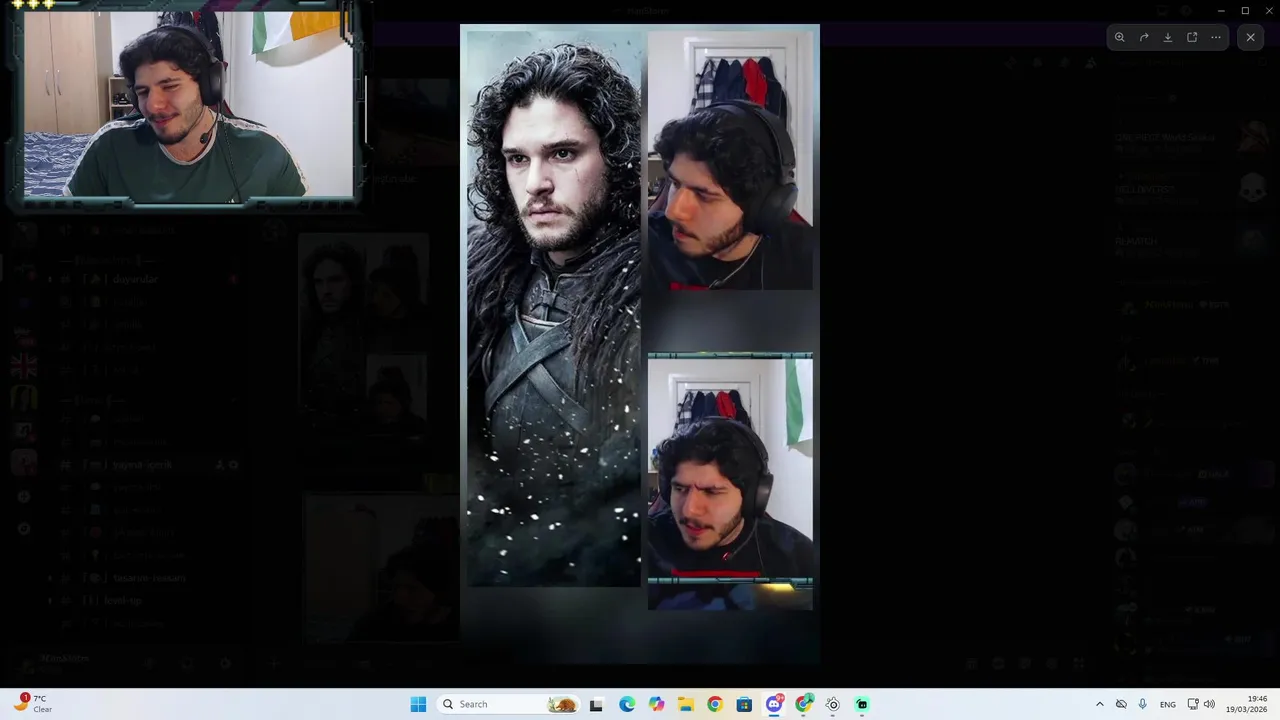This screenshot has height=720, width=1280.
Task: Open the green app icon in the taskbar
Action: coord(862,704)
